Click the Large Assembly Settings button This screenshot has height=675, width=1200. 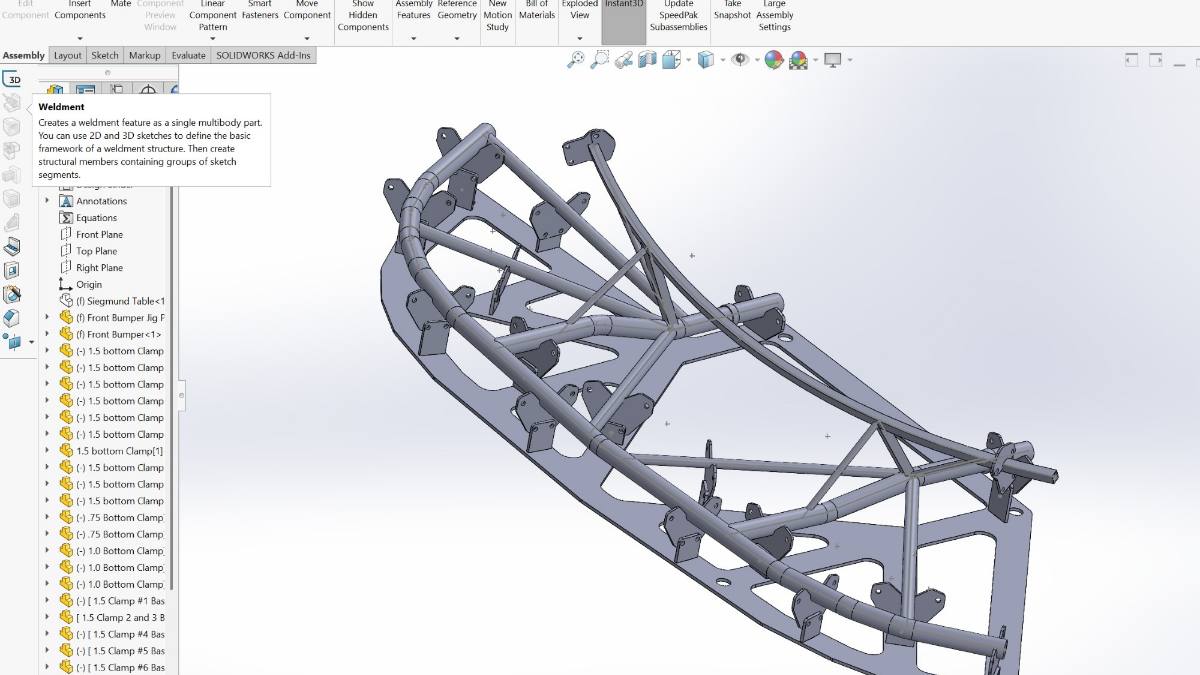775,16
